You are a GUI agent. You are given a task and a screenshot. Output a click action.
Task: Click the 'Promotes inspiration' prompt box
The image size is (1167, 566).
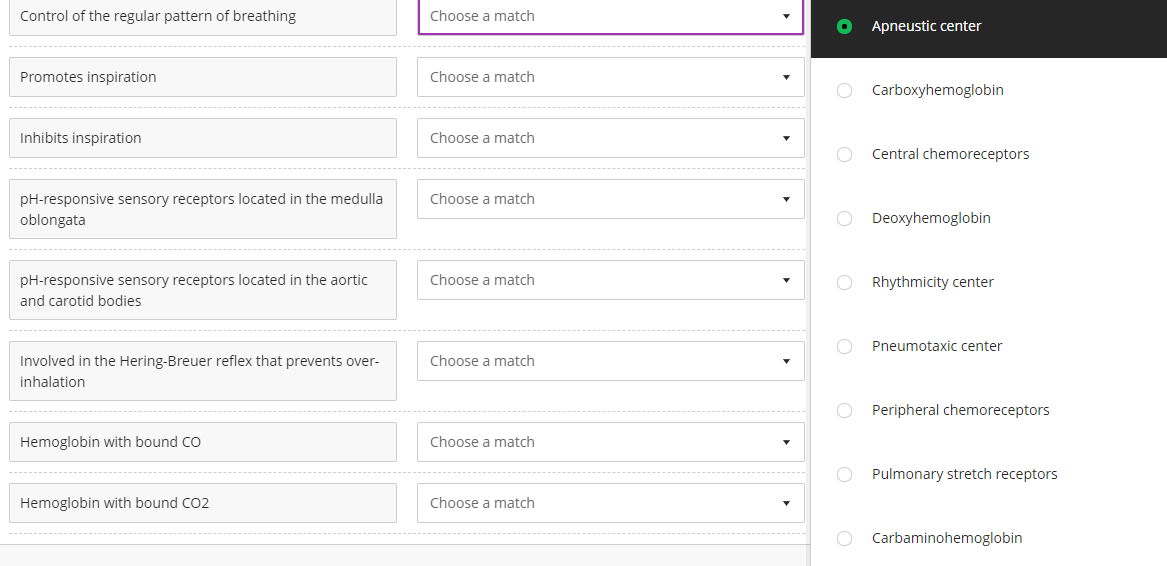pos(203,77)
